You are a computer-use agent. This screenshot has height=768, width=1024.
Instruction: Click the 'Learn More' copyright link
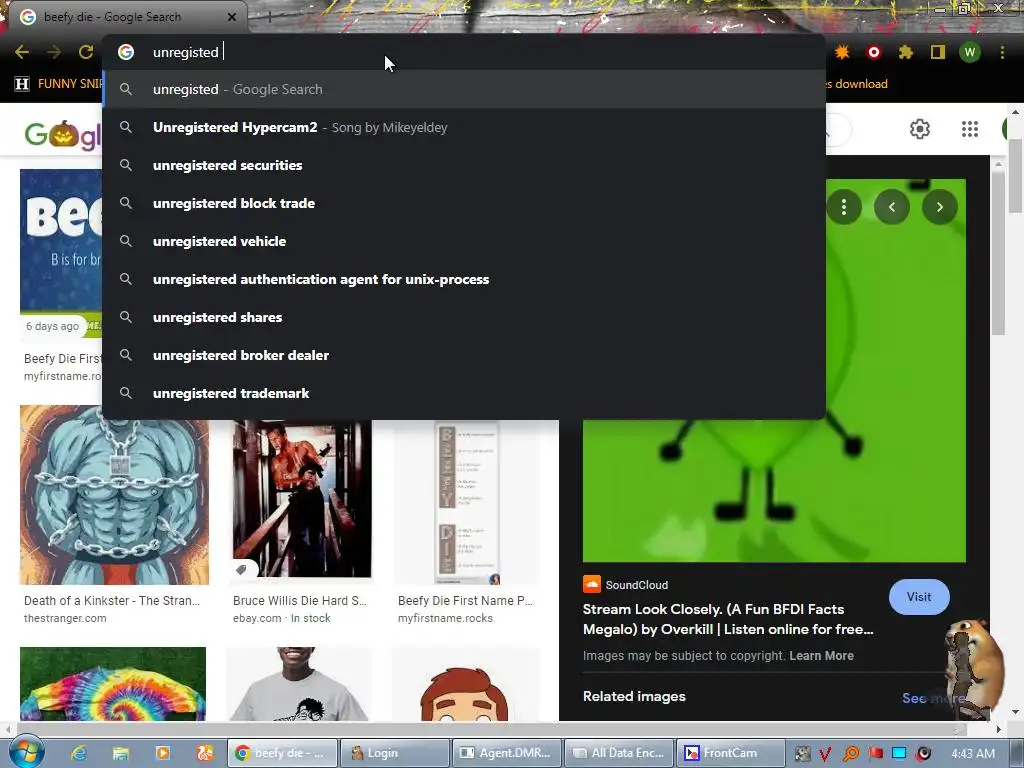(x=821, y=656)
